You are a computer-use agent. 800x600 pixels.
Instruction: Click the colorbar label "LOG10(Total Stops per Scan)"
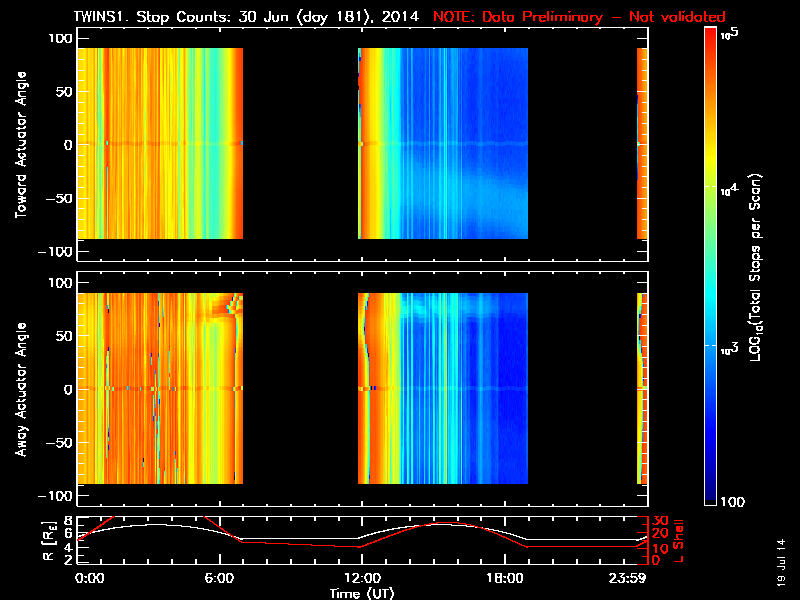(x=760, y=265)
